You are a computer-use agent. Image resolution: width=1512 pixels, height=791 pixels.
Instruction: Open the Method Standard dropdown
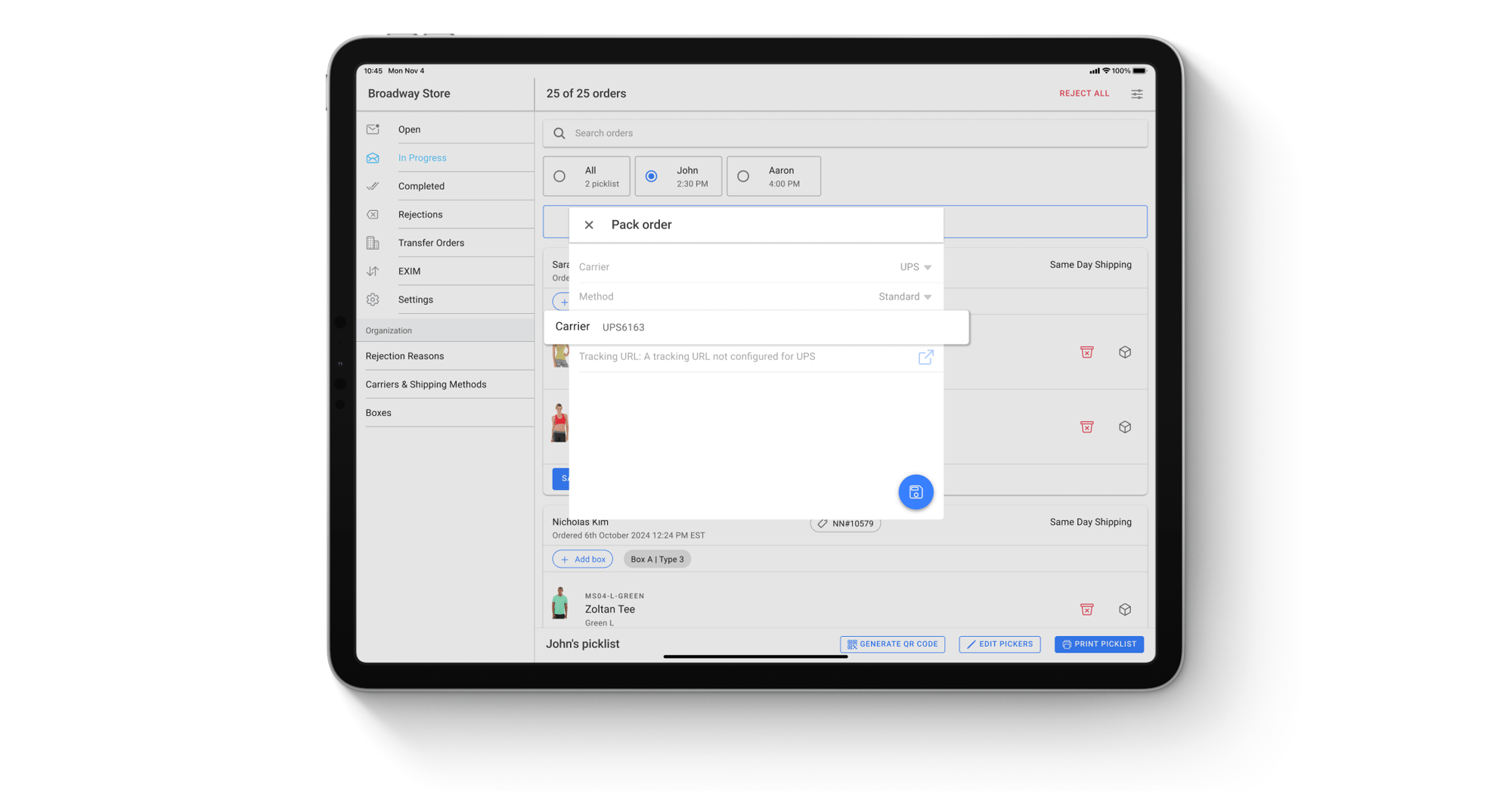[x=905, y=296]
